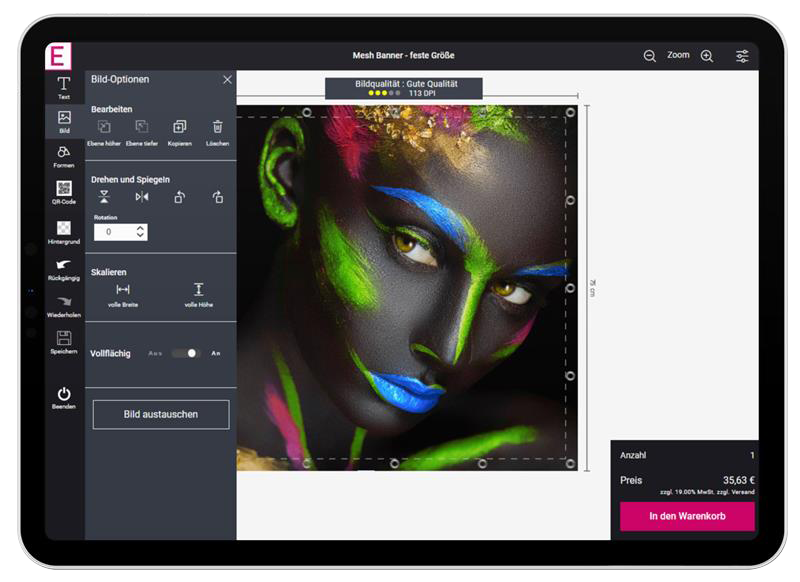Toggle the Vollflächig switch
The image size is (800, 582).
point(185,353)
